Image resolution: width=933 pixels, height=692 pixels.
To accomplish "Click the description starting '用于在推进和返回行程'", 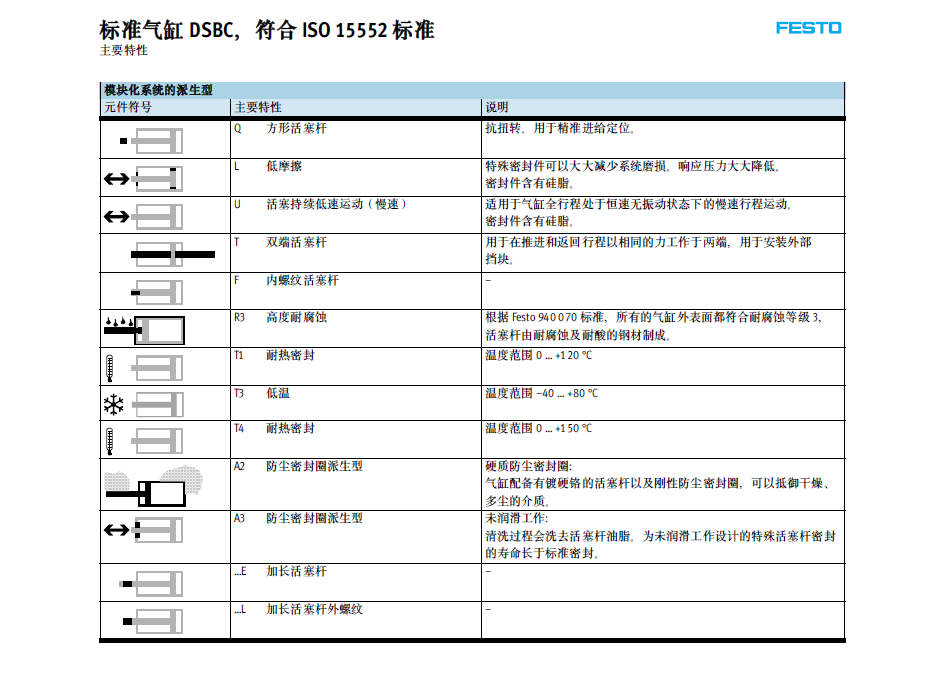I will pos(649,251).
